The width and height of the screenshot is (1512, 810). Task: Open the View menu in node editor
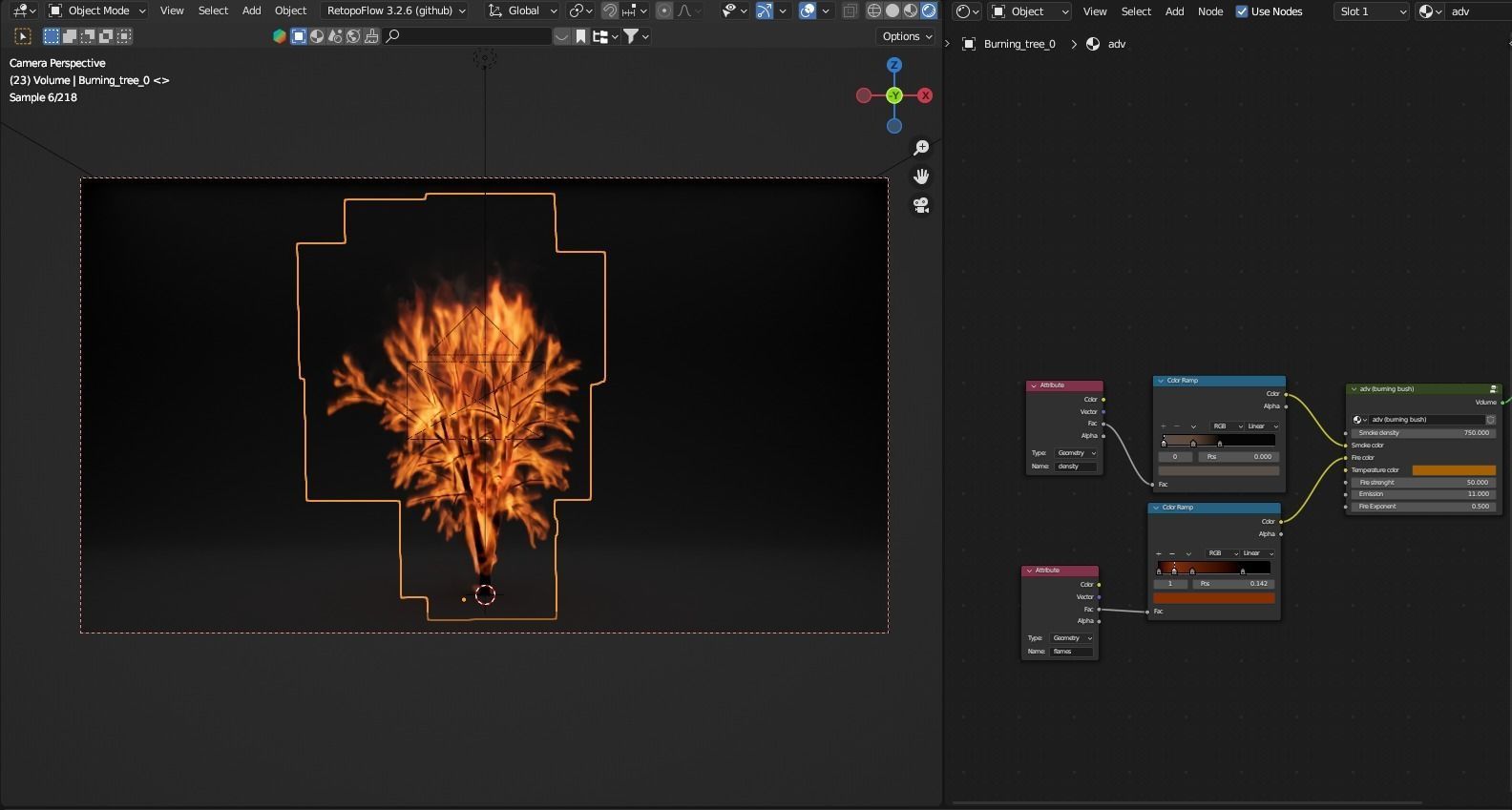pos(1095,11)
